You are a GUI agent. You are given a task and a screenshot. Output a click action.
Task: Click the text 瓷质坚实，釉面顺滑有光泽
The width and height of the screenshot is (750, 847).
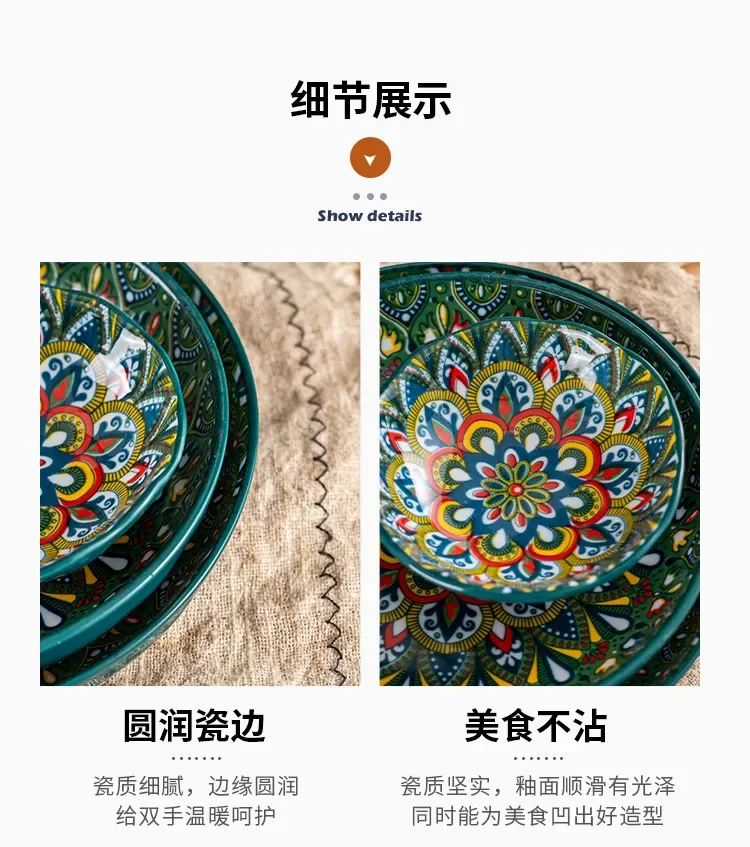[538, 786]
